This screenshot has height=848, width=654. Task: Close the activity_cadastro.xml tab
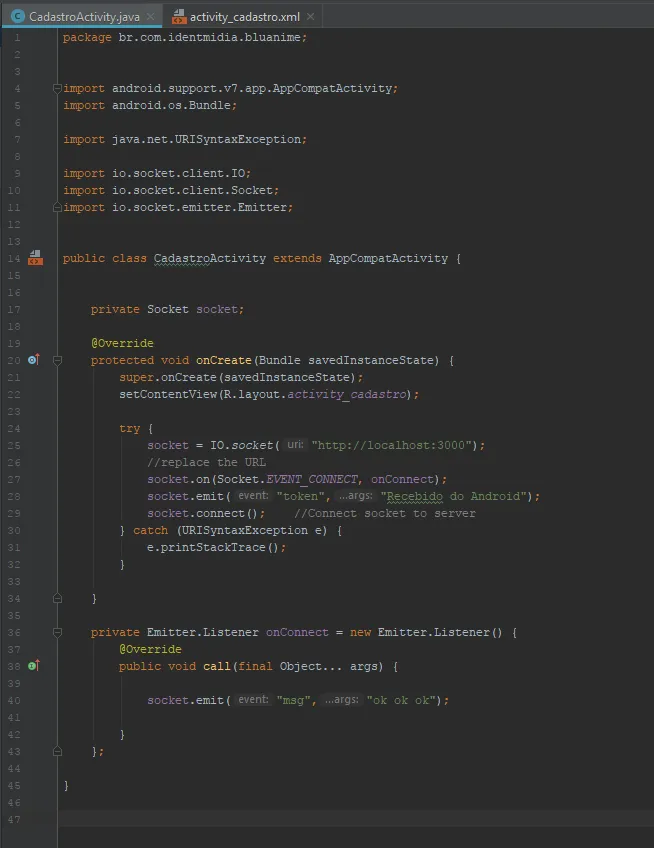pyautogui.click(x=311, y=17)
